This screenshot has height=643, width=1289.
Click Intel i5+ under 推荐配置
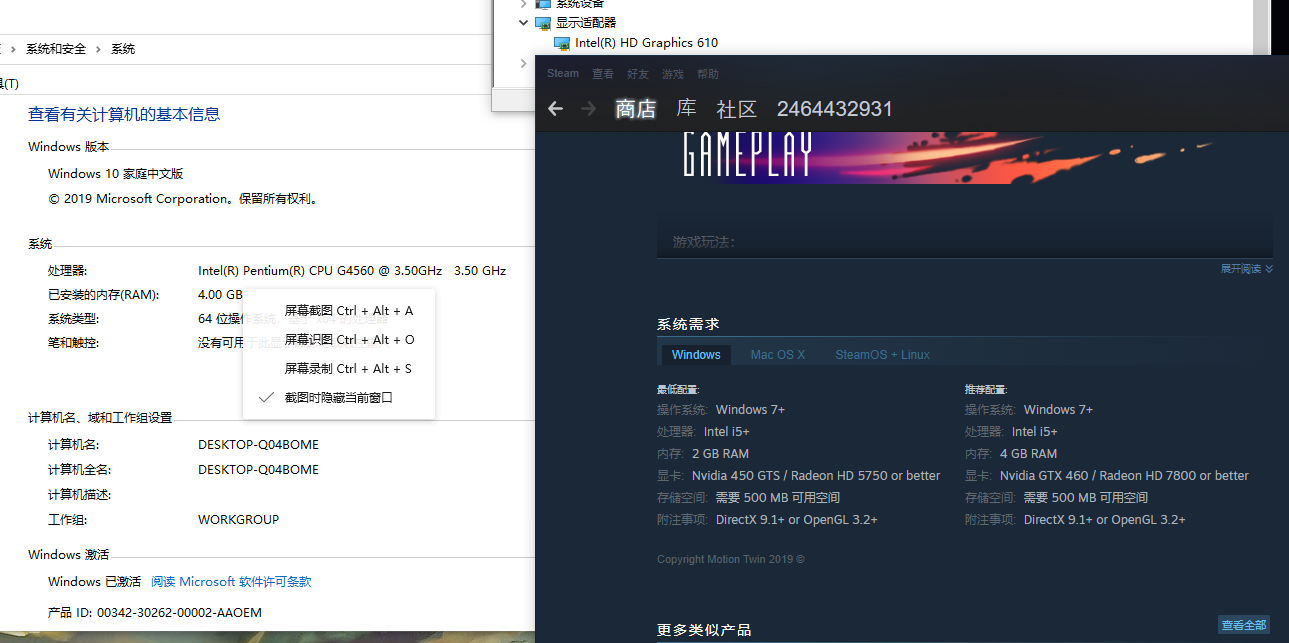(1035, 432)
